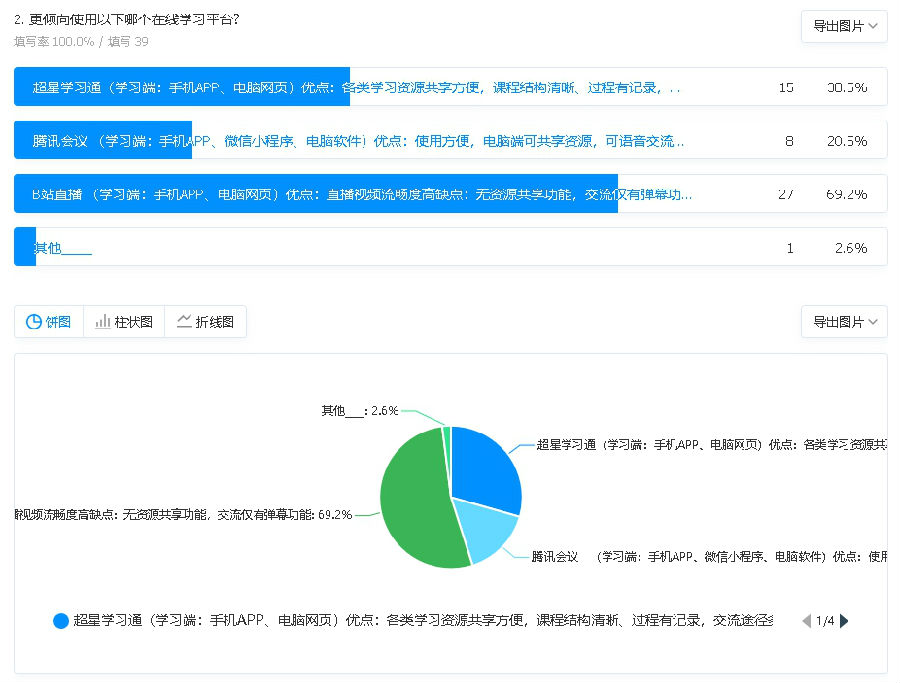Select the dark blue pie slice

[485, 465]
